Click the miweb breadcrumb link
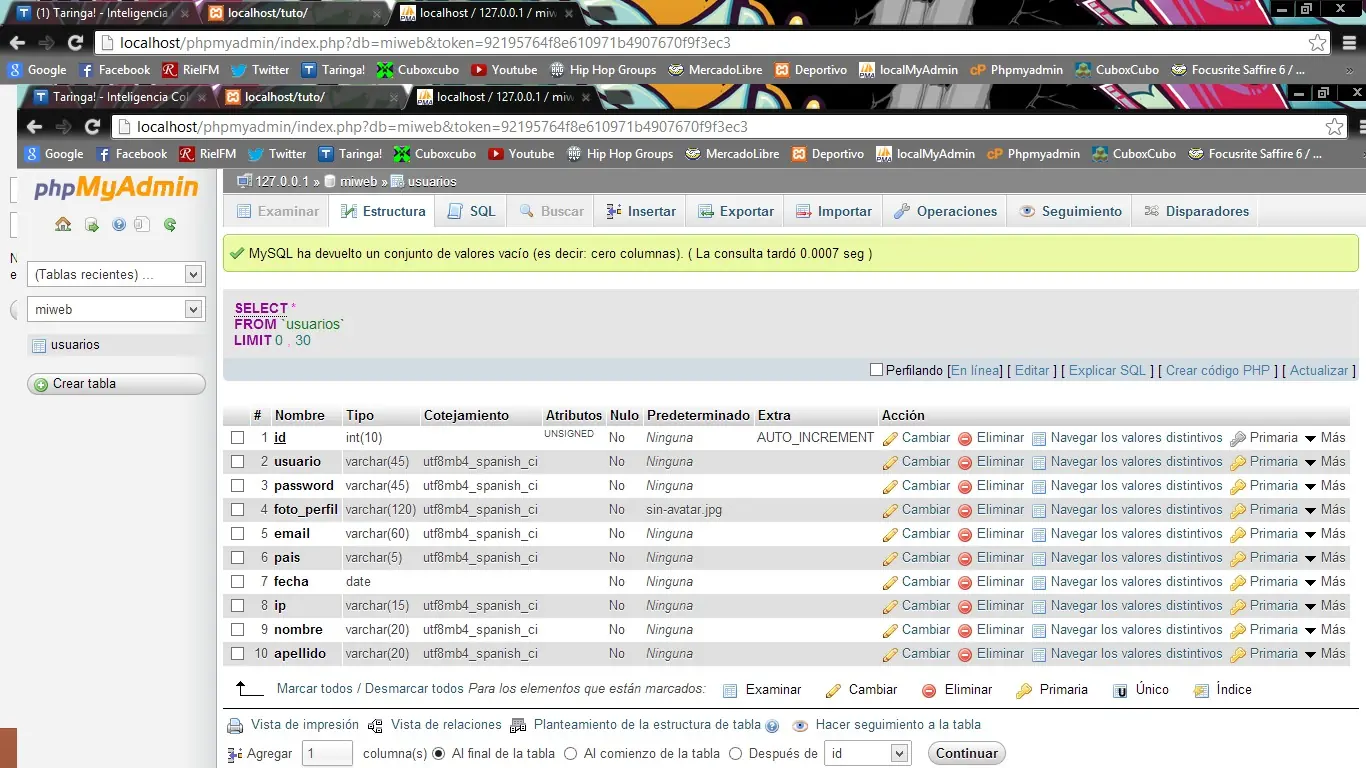This screenshot has width=1366, height=768. point(359,181)
